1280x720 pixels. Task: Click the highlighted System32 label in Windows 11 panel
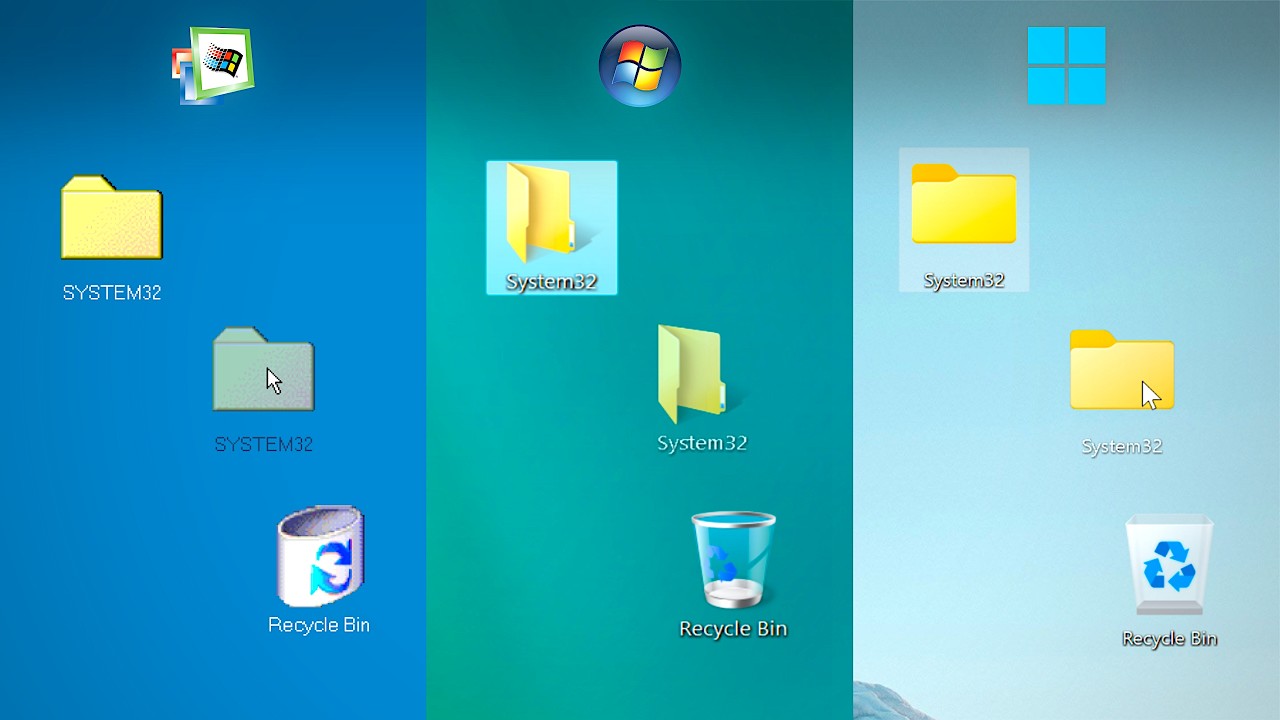coord(964,281)
